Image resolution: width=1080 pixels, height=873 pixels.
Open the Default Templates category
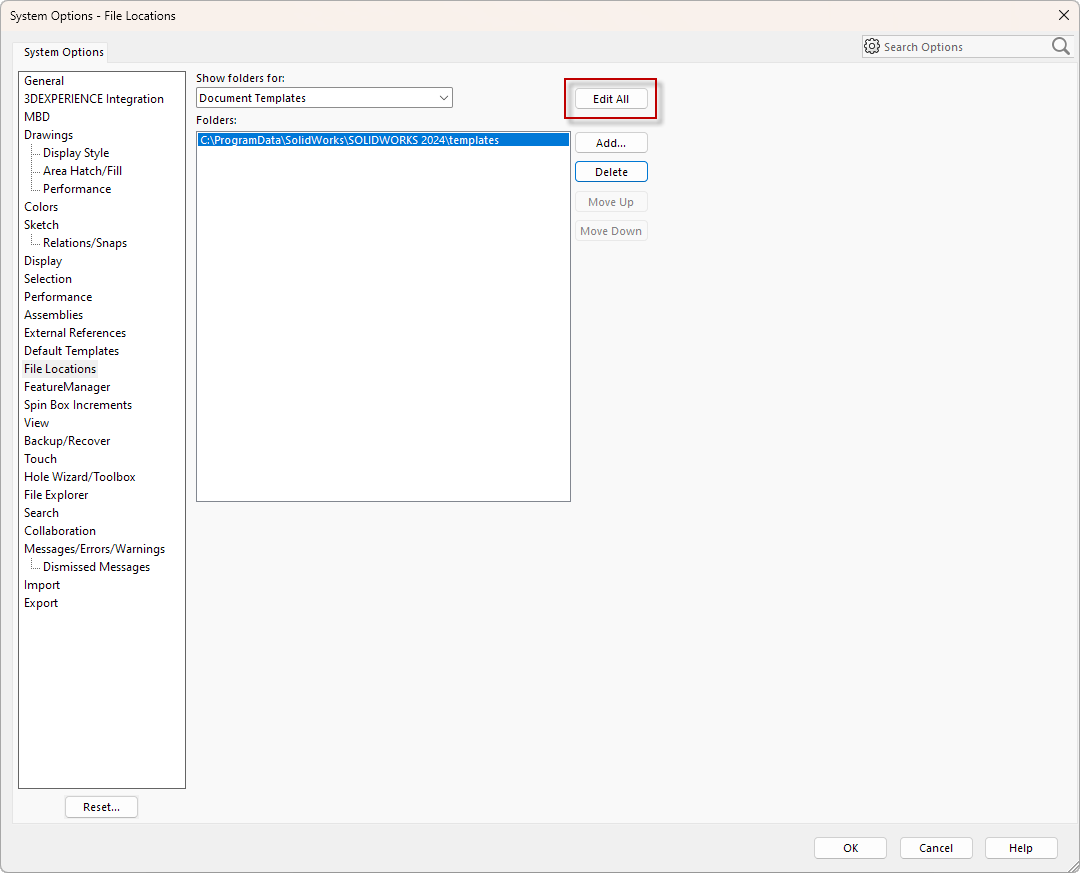(x=71, y=350)
